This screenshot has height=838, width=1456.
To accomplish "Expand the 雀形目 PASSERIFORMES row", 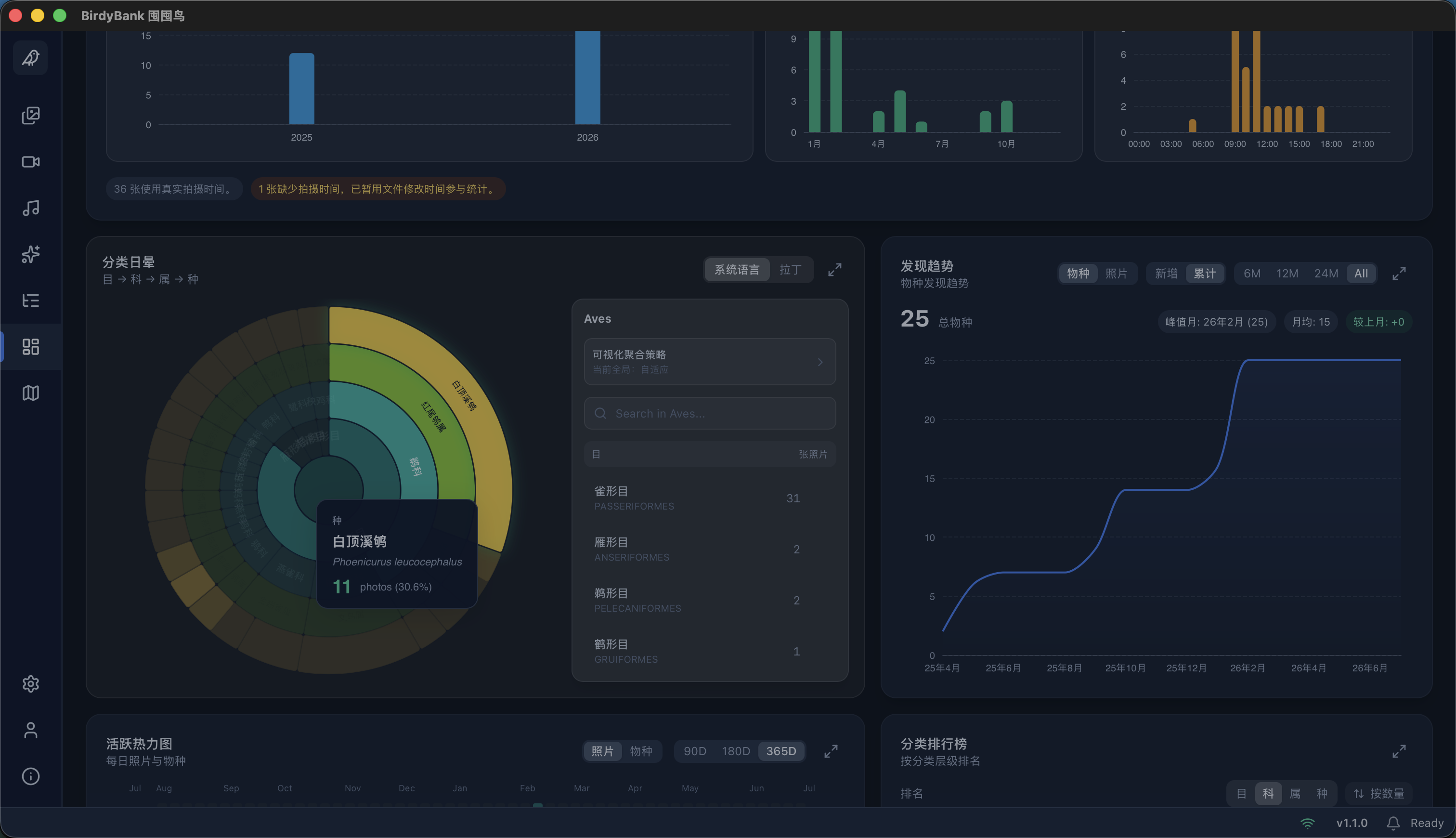I will [x=710, y=498].
